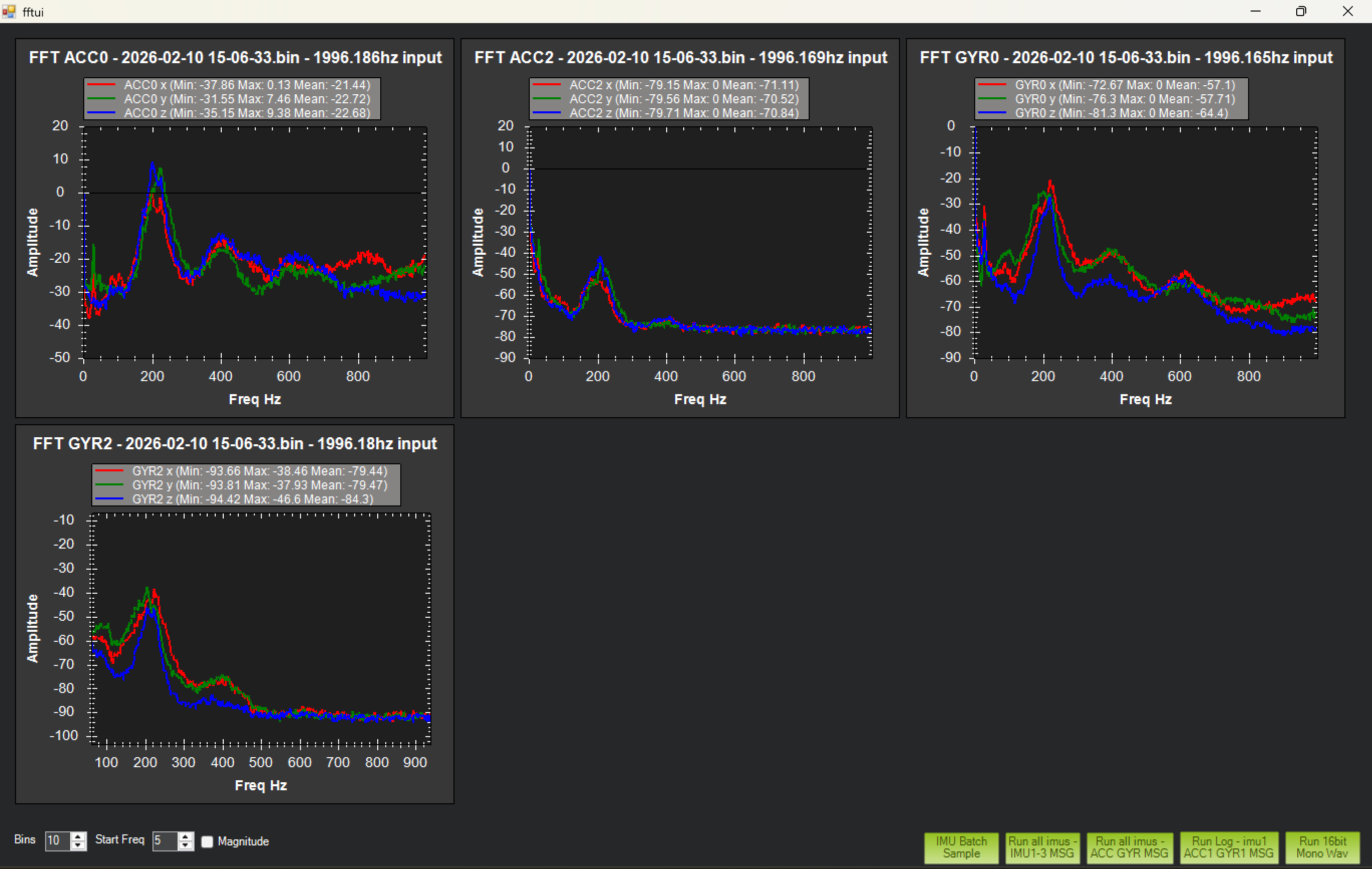The height and width of the screenshot is (869, 1372).
Task: Click the Bins number input field
Action: (58, 840)
